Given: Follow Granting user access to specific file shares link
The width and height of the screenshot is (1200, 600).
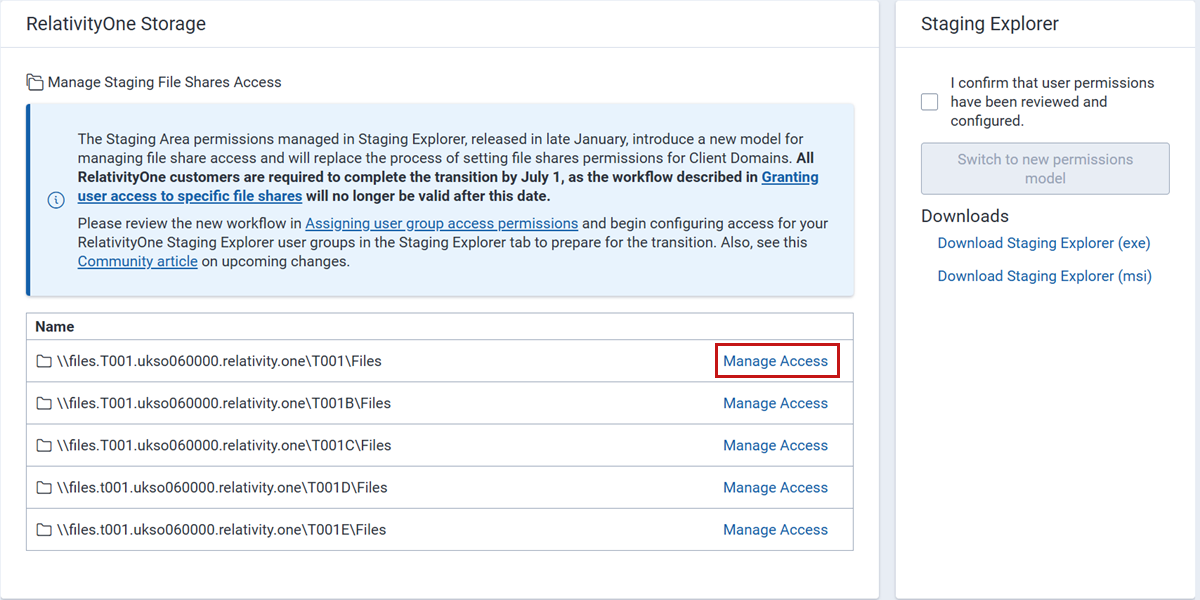Looking at the screenshot, I should tap(448, 186).
